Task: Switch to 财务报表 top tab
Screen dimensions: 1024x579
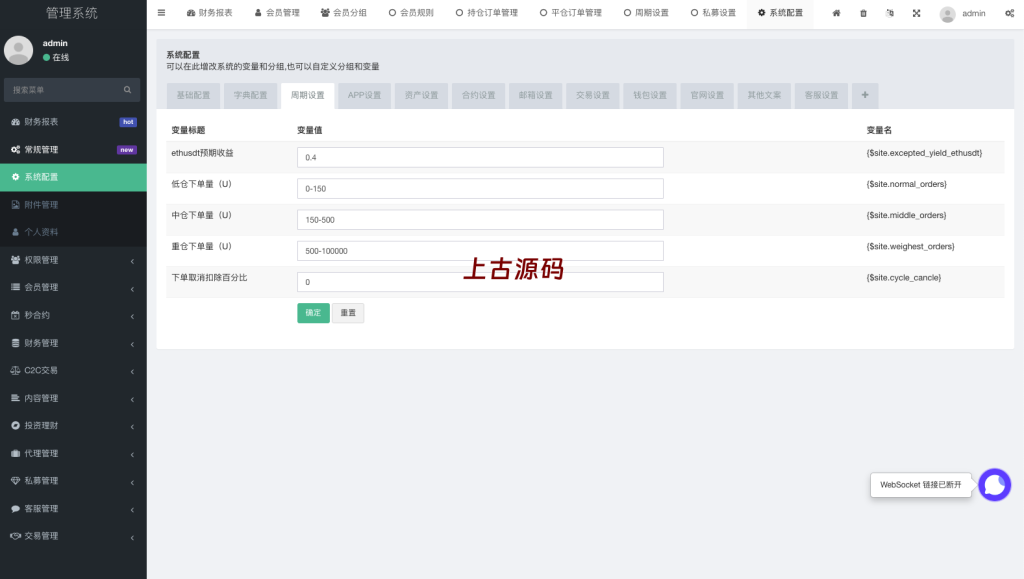Action: (210, 13)
